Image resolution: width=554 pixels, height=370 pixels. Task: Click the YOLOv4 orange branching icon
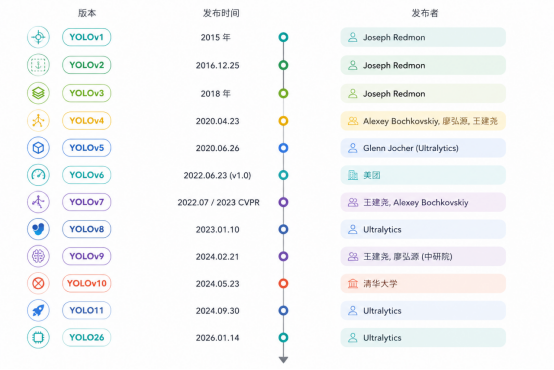(x=38, y=121)
